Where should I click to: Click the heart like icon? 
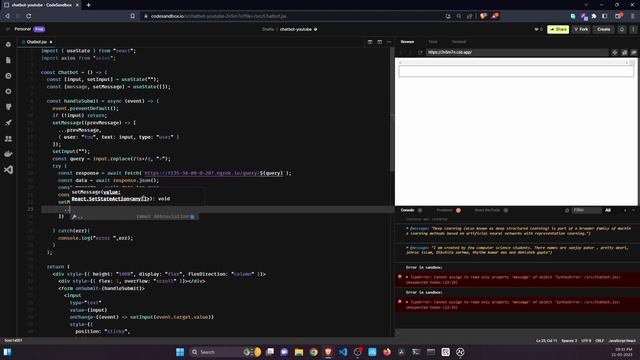coord(536,29)
